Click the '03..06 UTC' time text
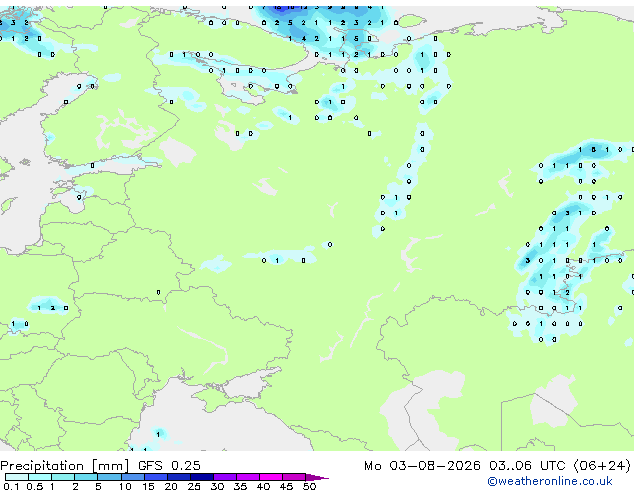Image resolution: width=634 pixels, height=490 pixels. click(527, 466)
